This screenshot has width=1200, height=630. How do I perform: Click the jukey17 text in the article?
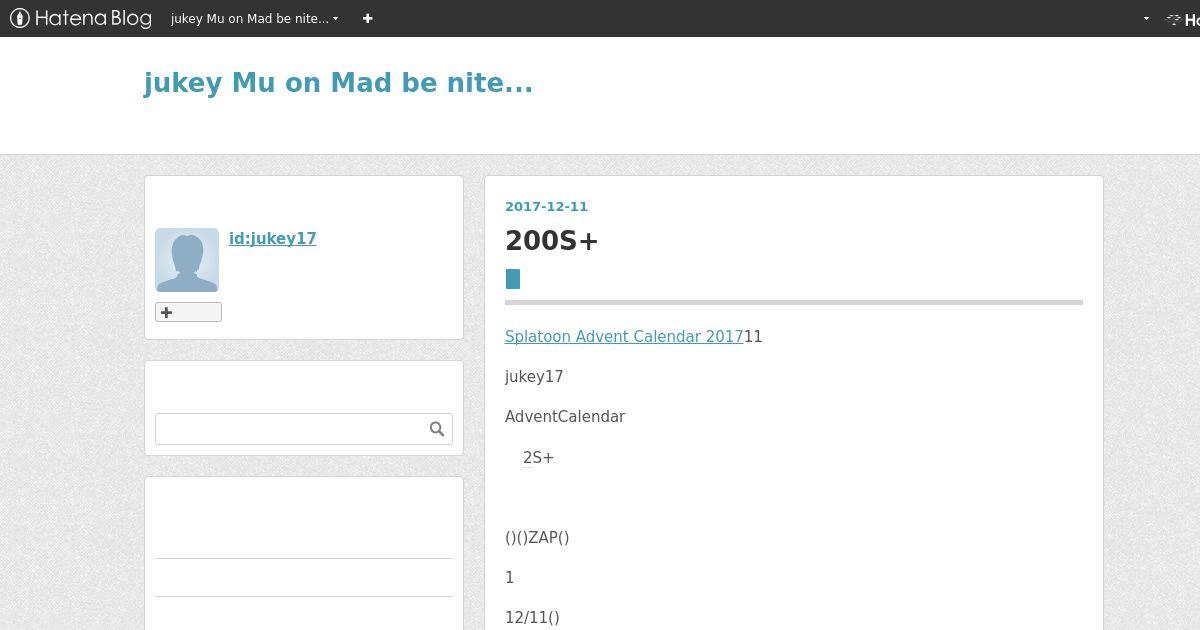tap(534, 377)
